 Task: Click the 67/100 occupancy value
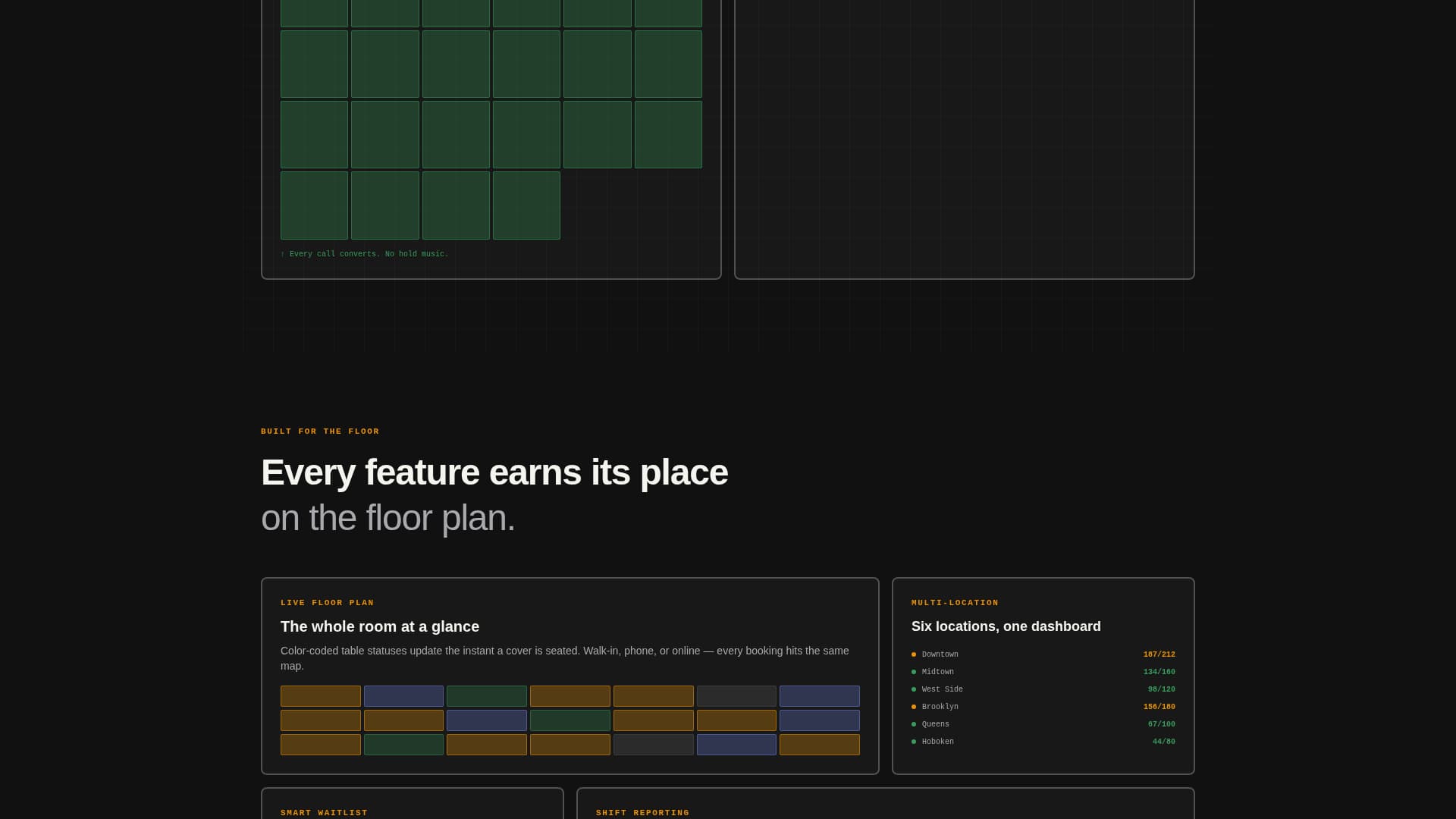click(1162, 724)
